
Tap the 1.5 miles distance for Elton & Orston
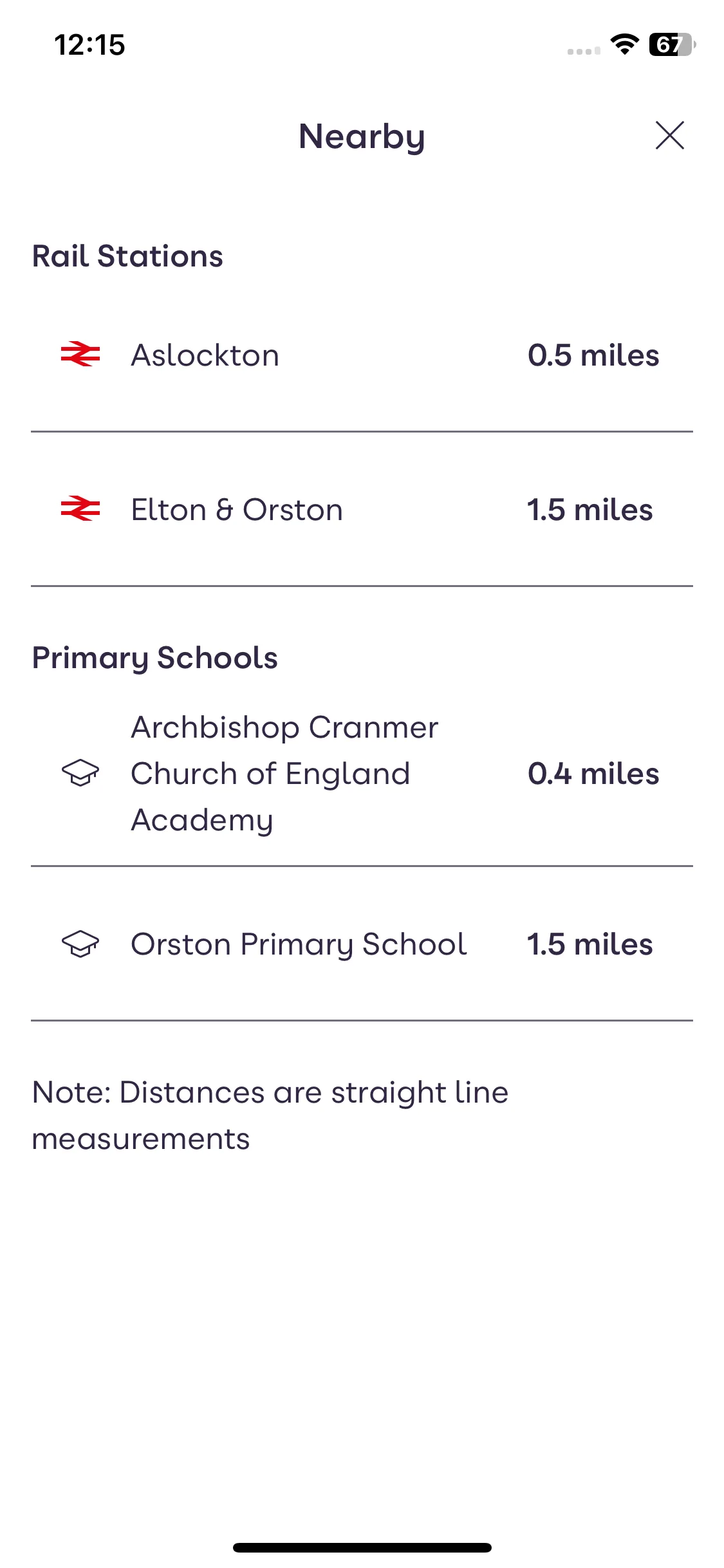coord(590,510)
